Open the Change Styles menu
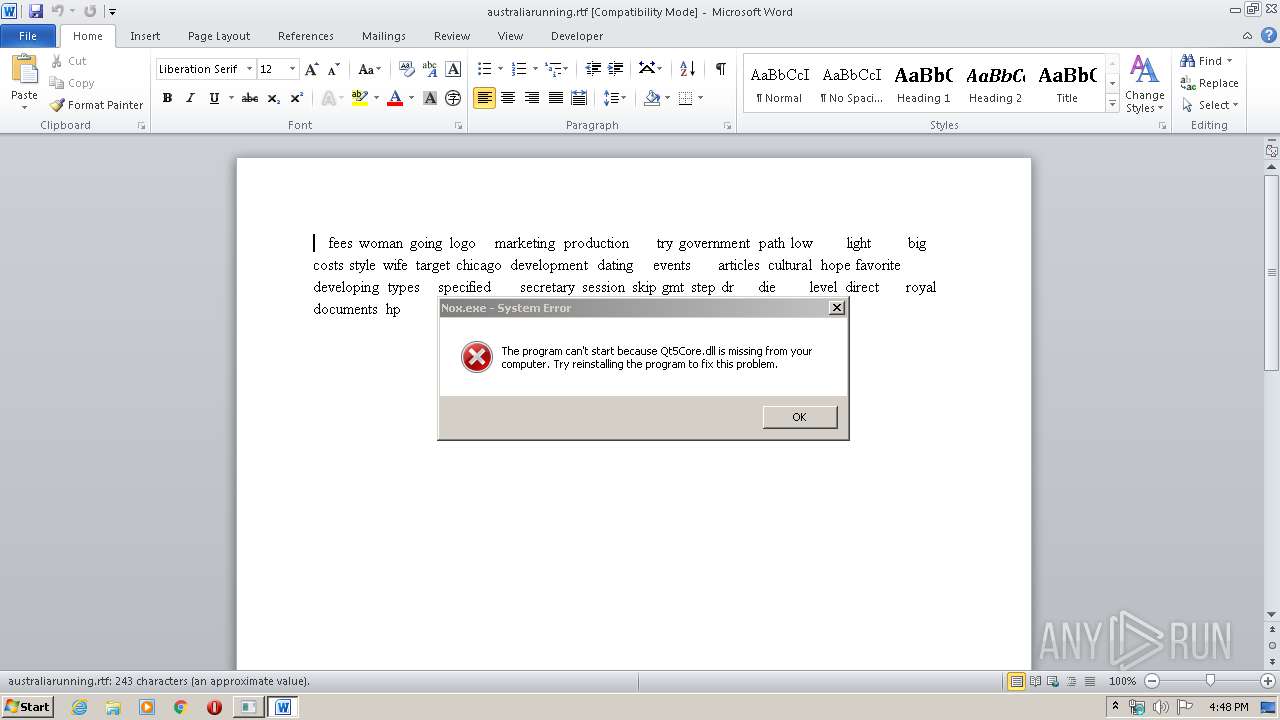This screenshot has height=720, width=1280. point(1144,84)
